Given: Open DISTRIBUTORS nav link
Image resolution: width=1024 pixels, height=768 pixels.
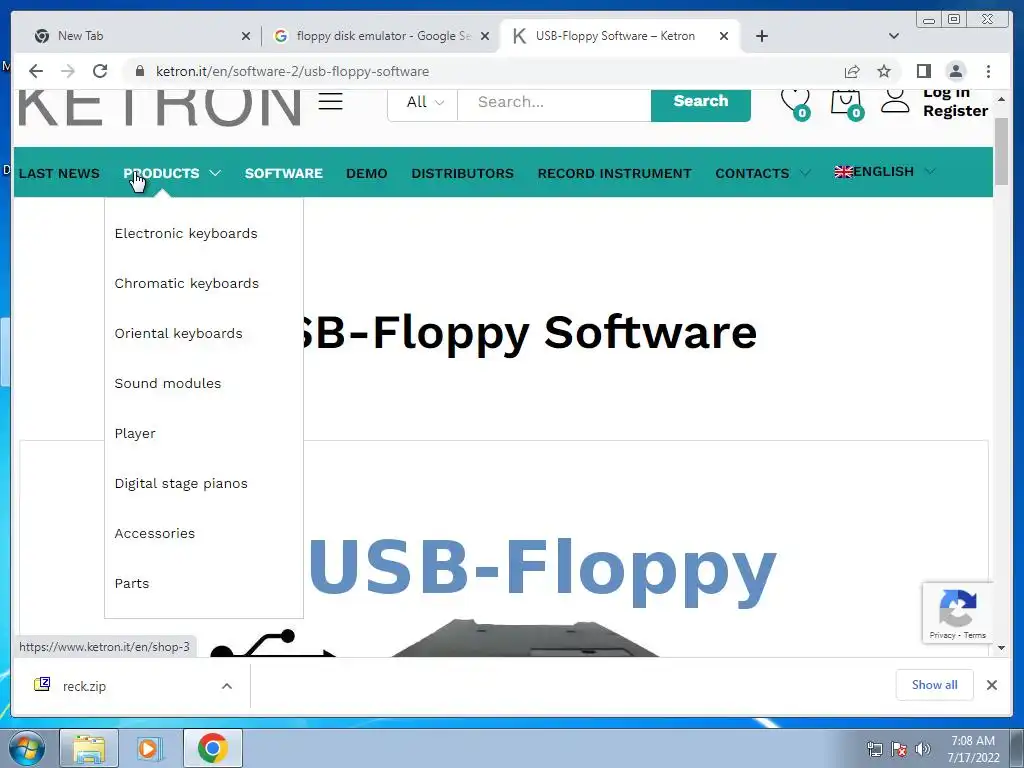Looking at the screenshot, I should (462, 173).
